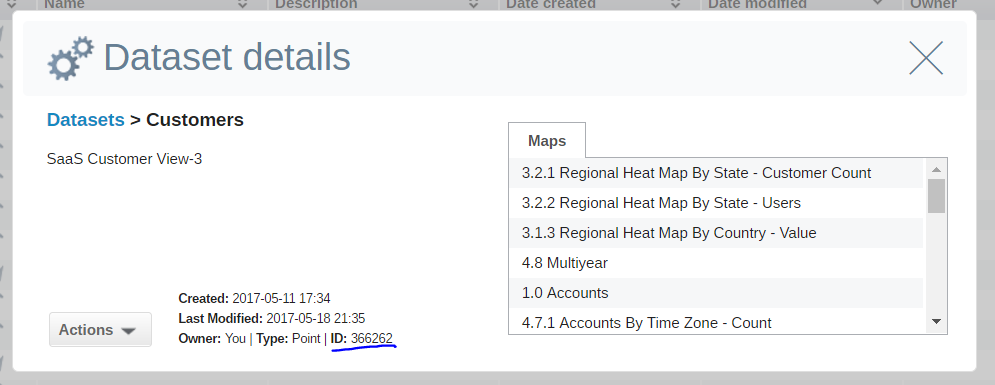Open the Actions dropdown menu

click(100, 330)
